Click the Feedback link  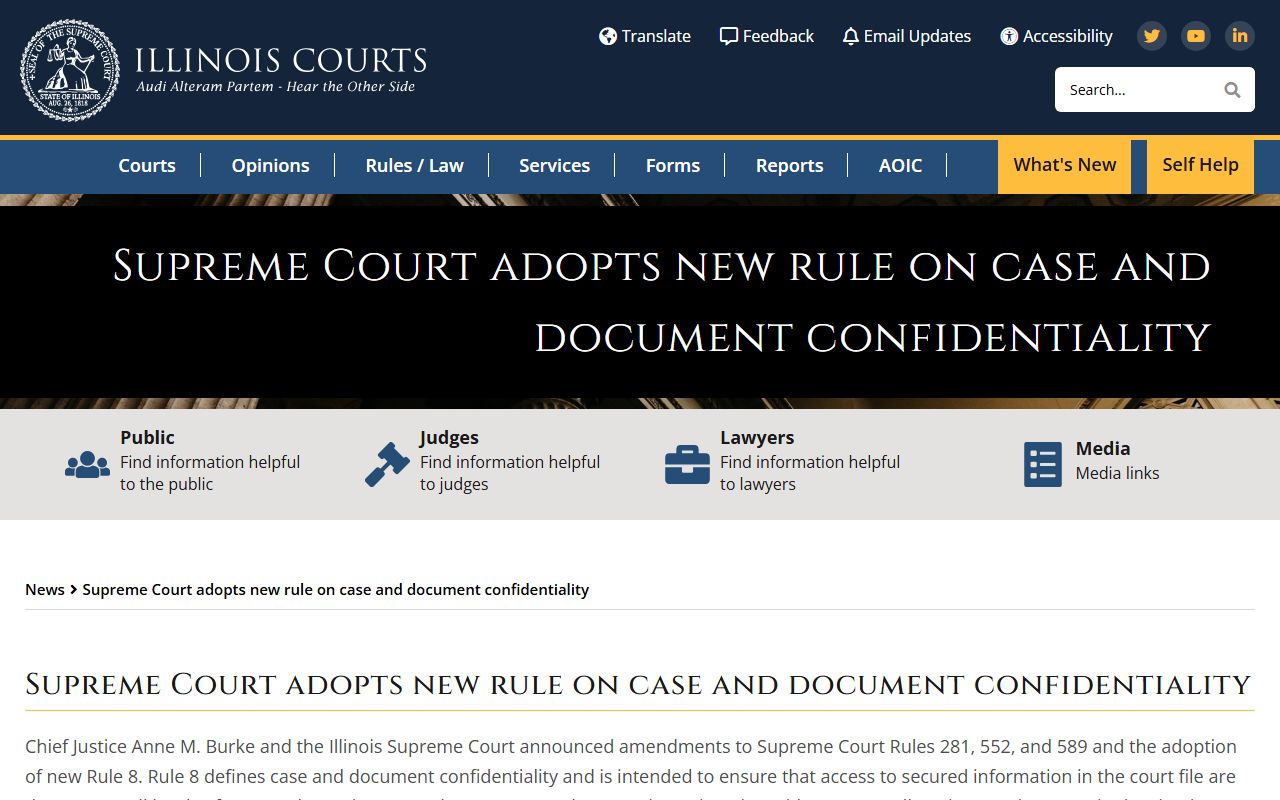(x=778, y=36)
